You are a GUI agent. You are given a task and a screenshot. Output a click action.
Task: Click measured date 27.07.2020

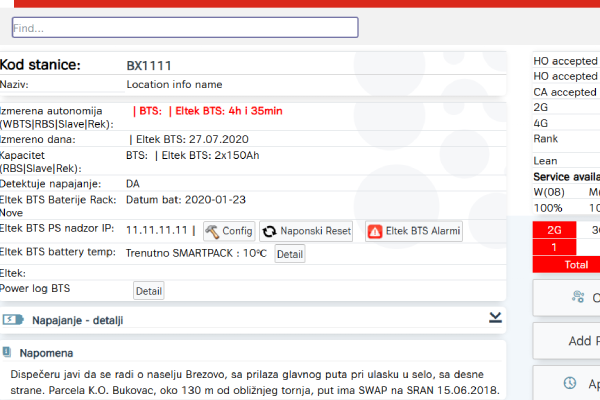point(219,139)
